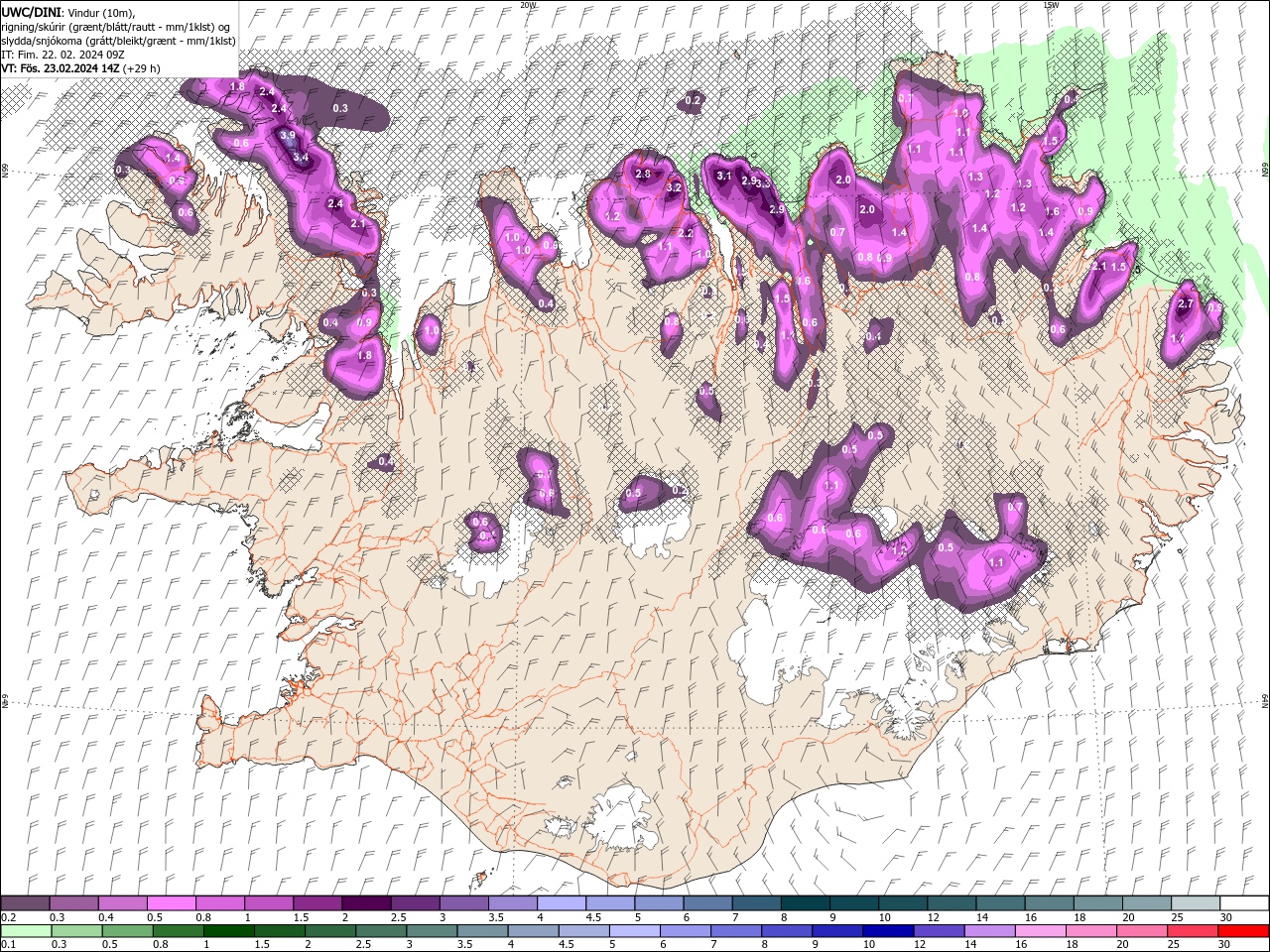The image size is (1270, 952).
Task: Click the '15W' longitude label
Action: [1051, 5]
